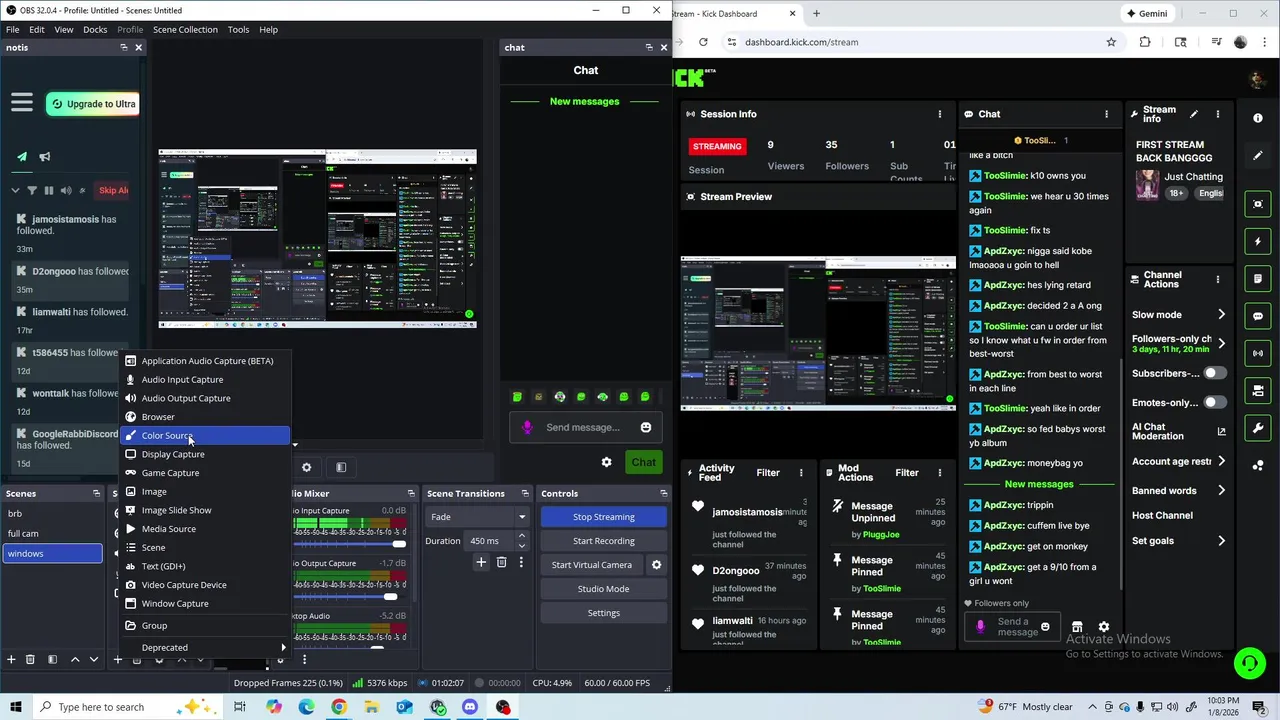Open AI Chat Moderation external link
Screen dimensions: 1280x720
tap(1221, 431)
